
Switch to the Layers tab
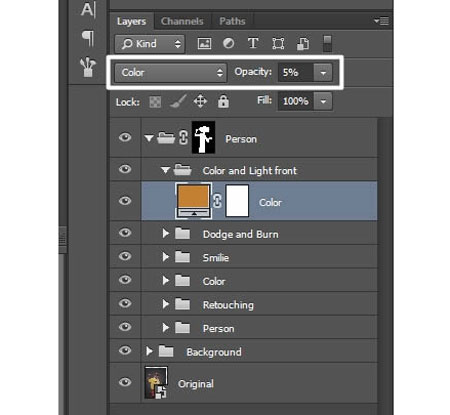[x=132, y=21]
